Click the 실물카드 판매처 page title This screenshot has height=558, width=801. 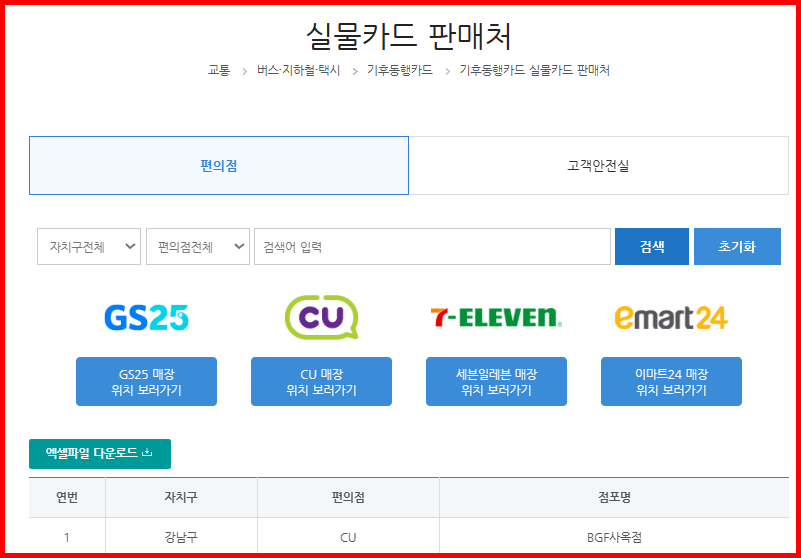tap(409, 36)
